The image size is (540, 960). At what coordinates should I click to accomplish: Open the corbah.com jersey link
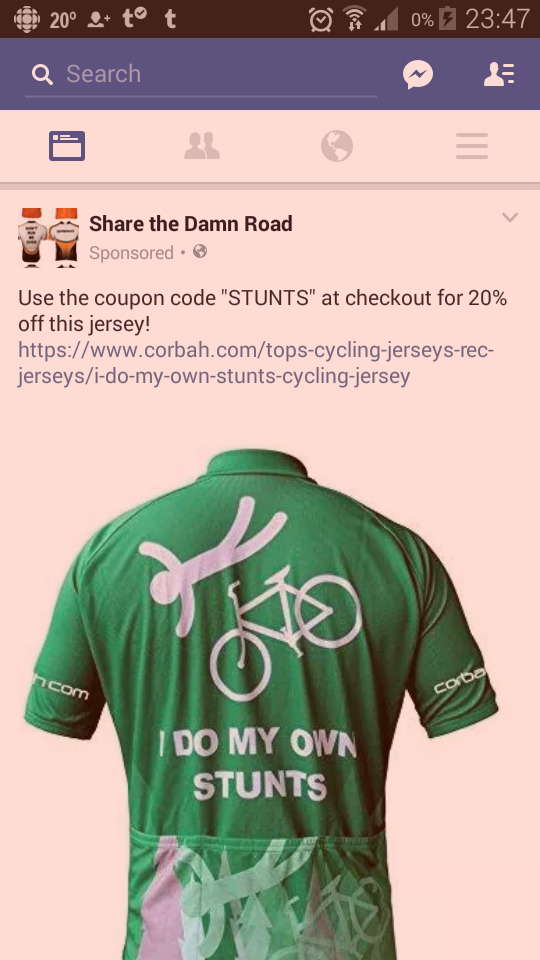pos(256,363)
